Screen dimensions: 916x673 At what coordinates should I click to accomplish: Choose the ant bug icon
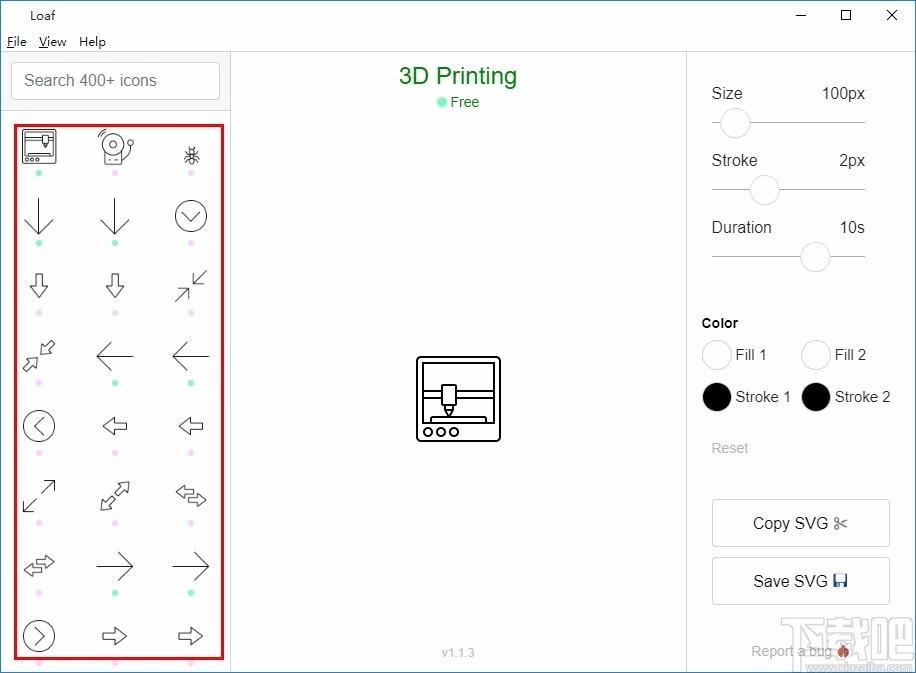click(191, 155)
